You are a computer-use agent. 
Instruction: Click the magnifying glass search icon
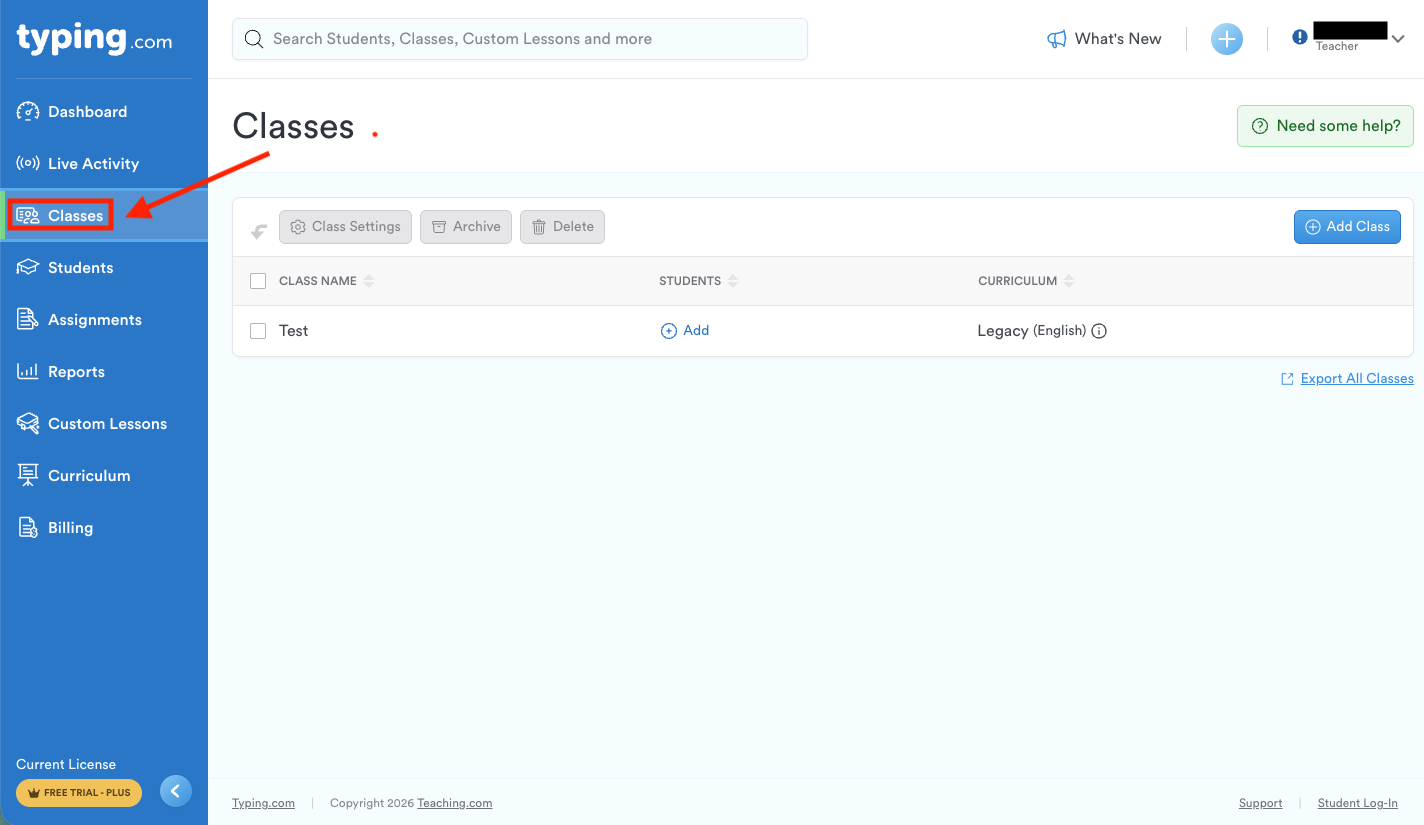254,39
